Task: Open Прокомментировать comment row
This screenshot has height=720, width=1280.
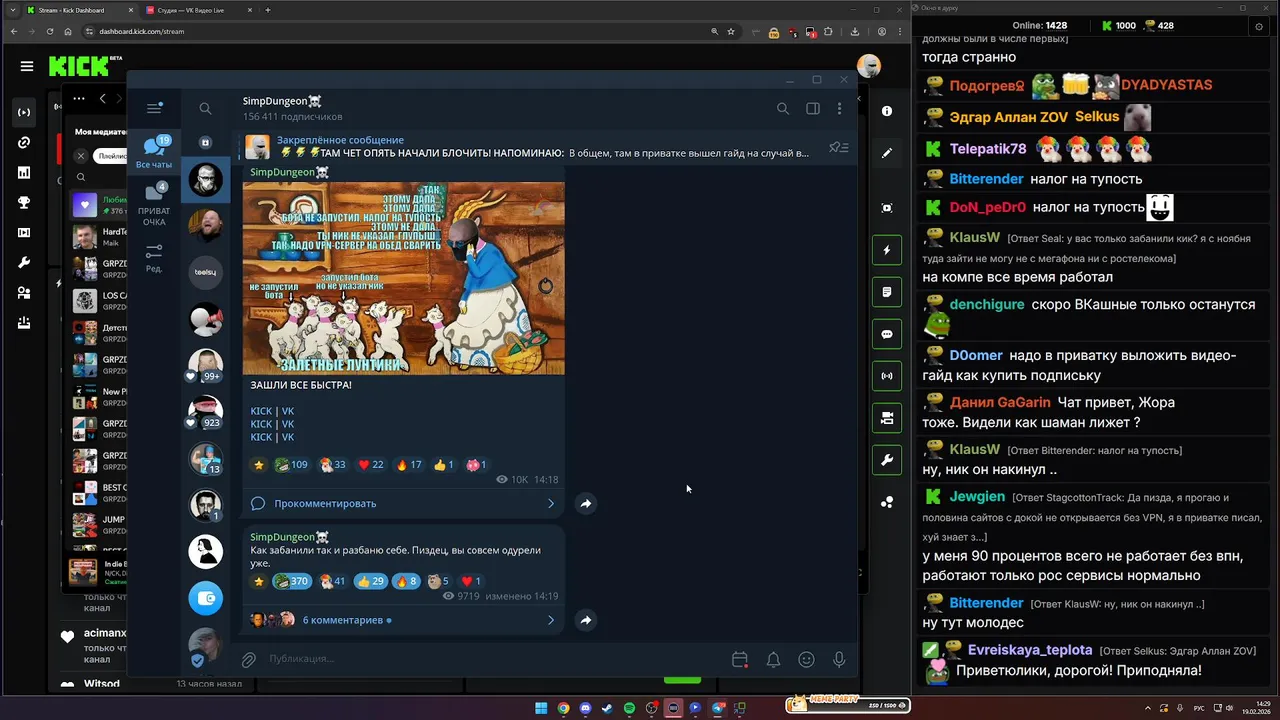Action: pyautogui.click(x=403, y=503)
